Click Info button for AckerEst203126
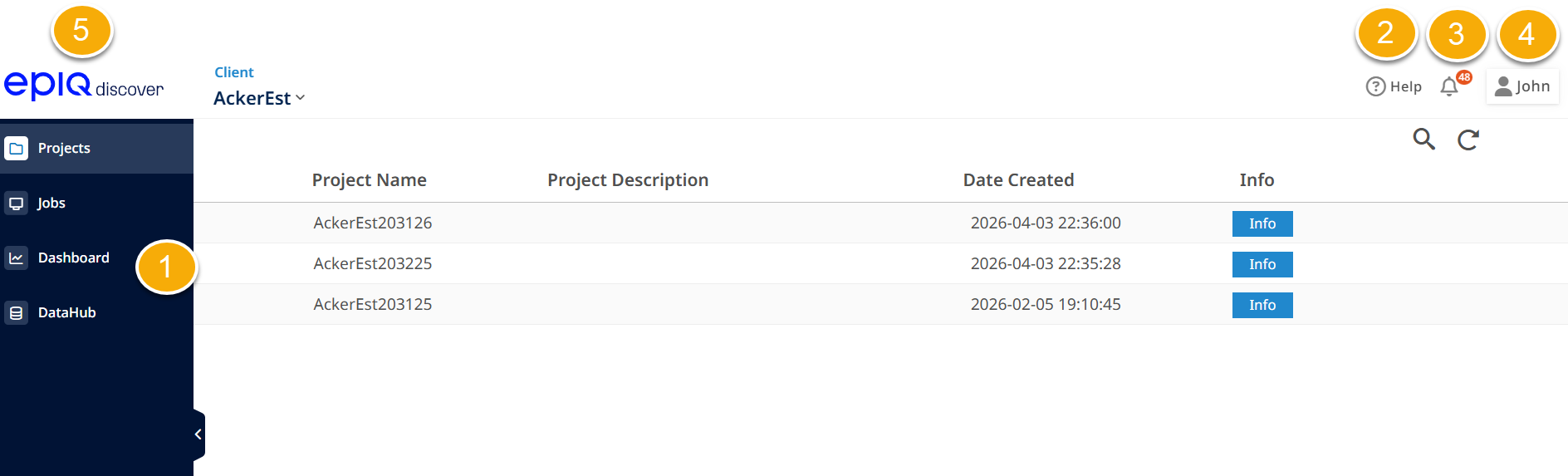Image resolution: width=1568 pixels, height=476 pixels. [1262, 223]
